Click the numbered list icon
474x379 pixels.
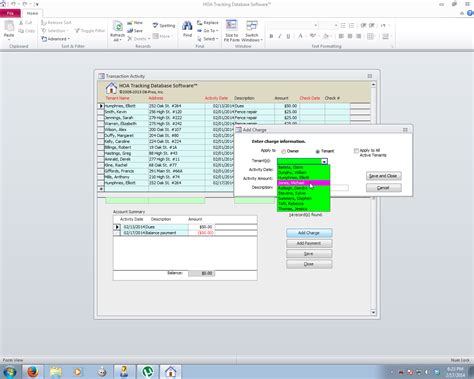click(x=351, y=26)
